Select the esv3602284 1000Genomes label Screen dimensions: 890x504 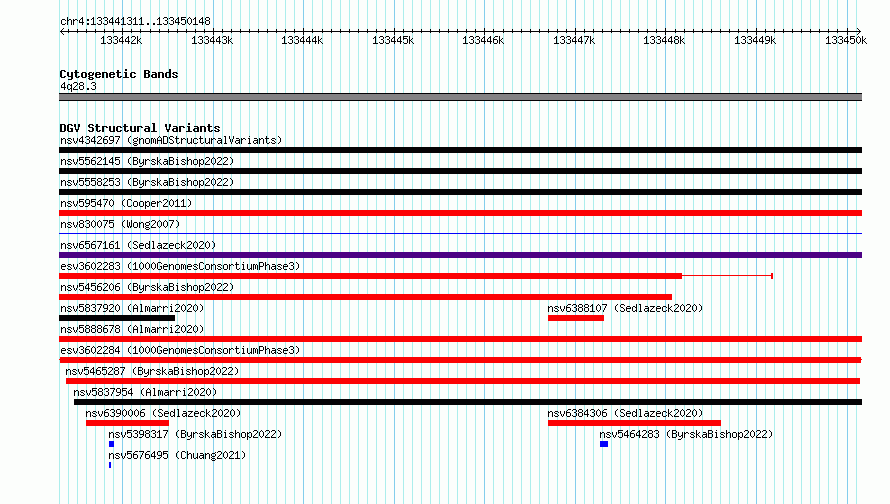[180, 350]
